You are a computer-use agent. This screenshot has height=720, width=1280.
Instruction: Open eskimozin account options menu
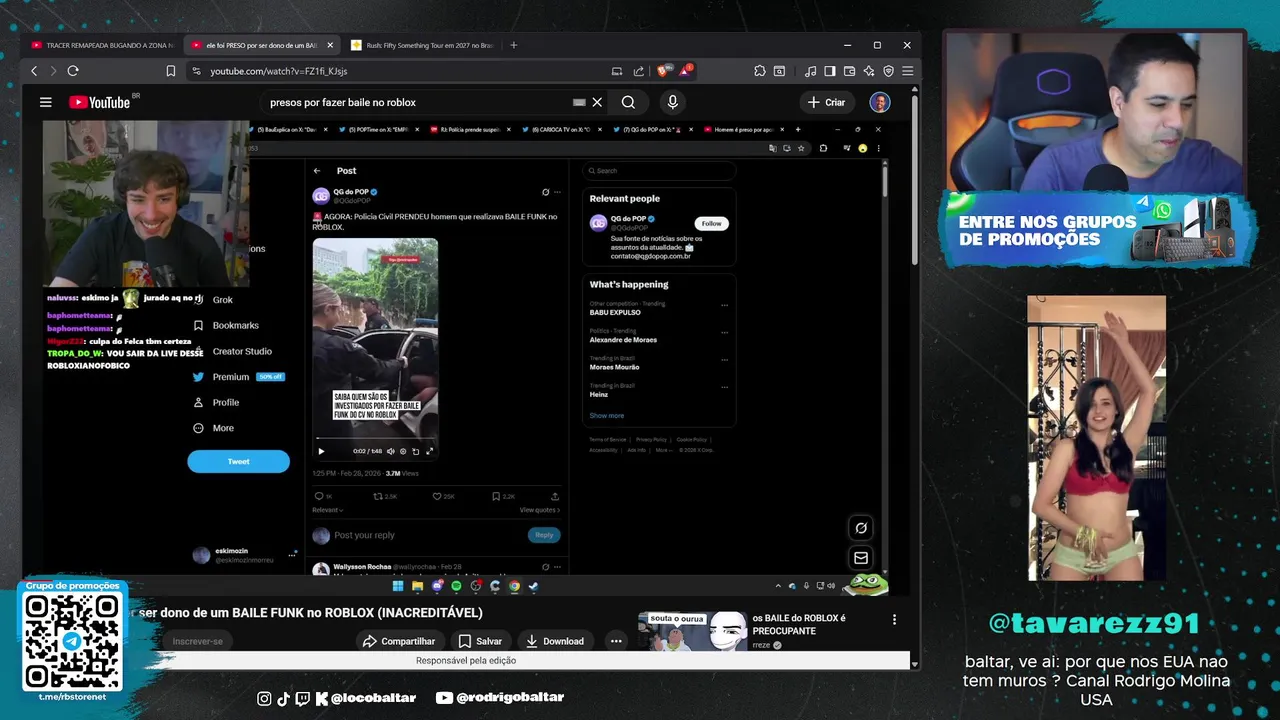[x=292, y=555]
